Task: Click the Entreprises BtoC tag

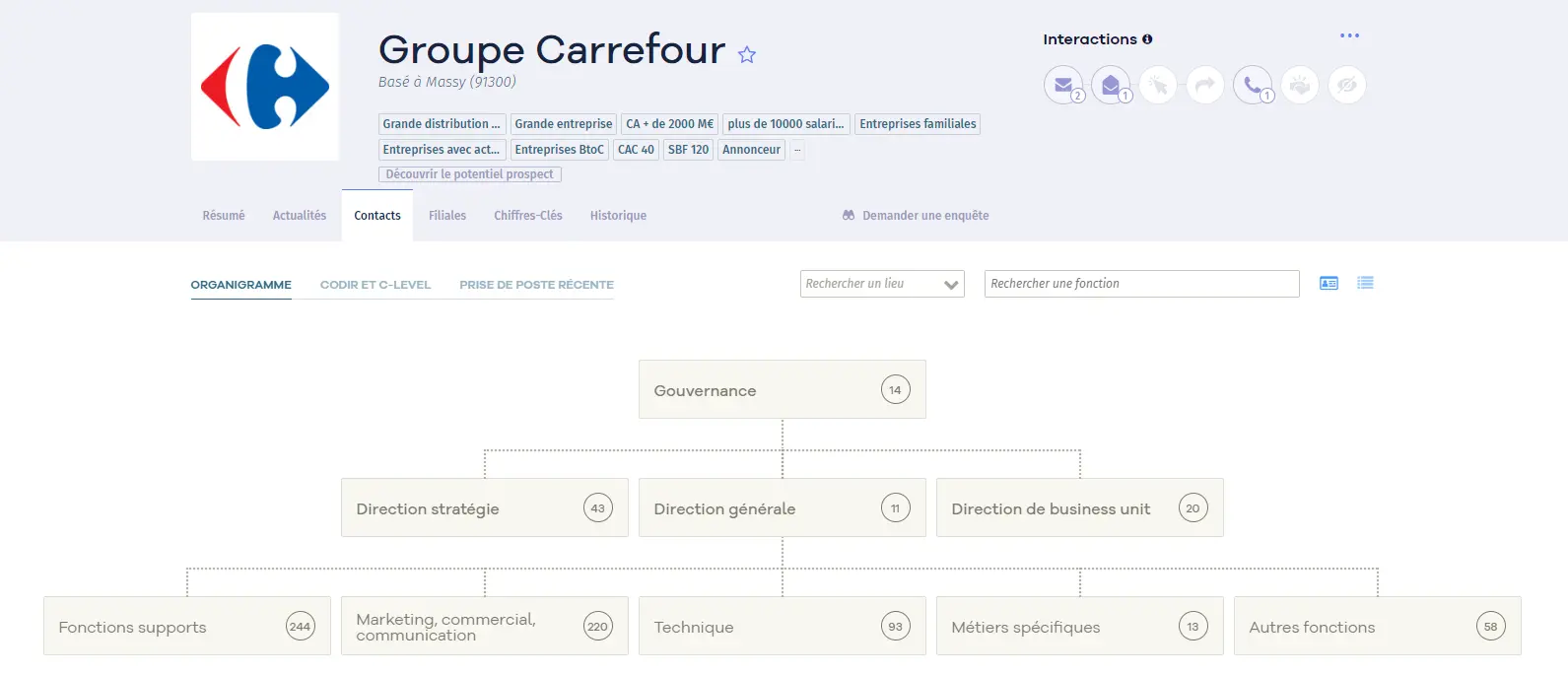Action: pyautogui.click(x=559, y=150)
